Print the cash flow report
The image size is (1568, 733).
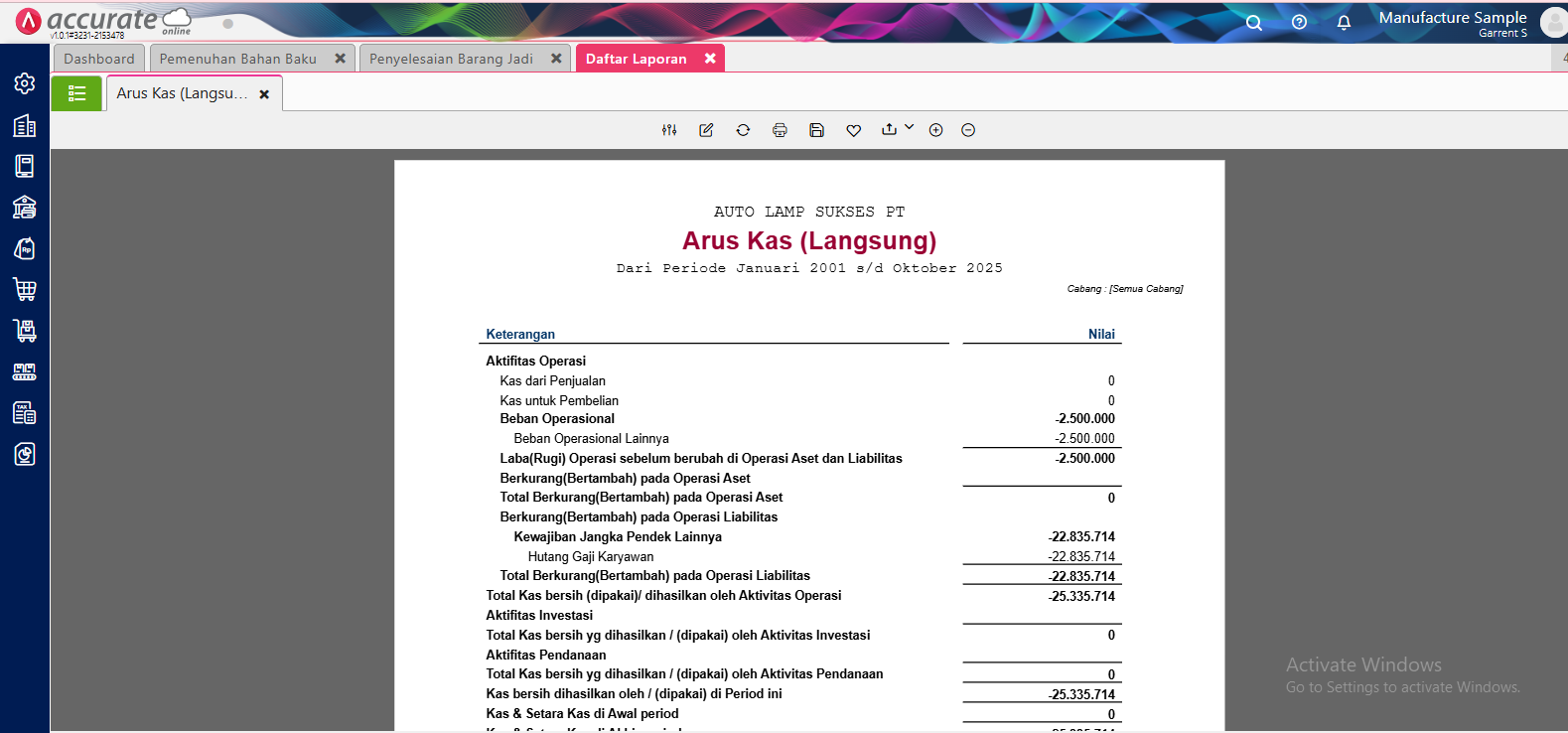(780, 130)
